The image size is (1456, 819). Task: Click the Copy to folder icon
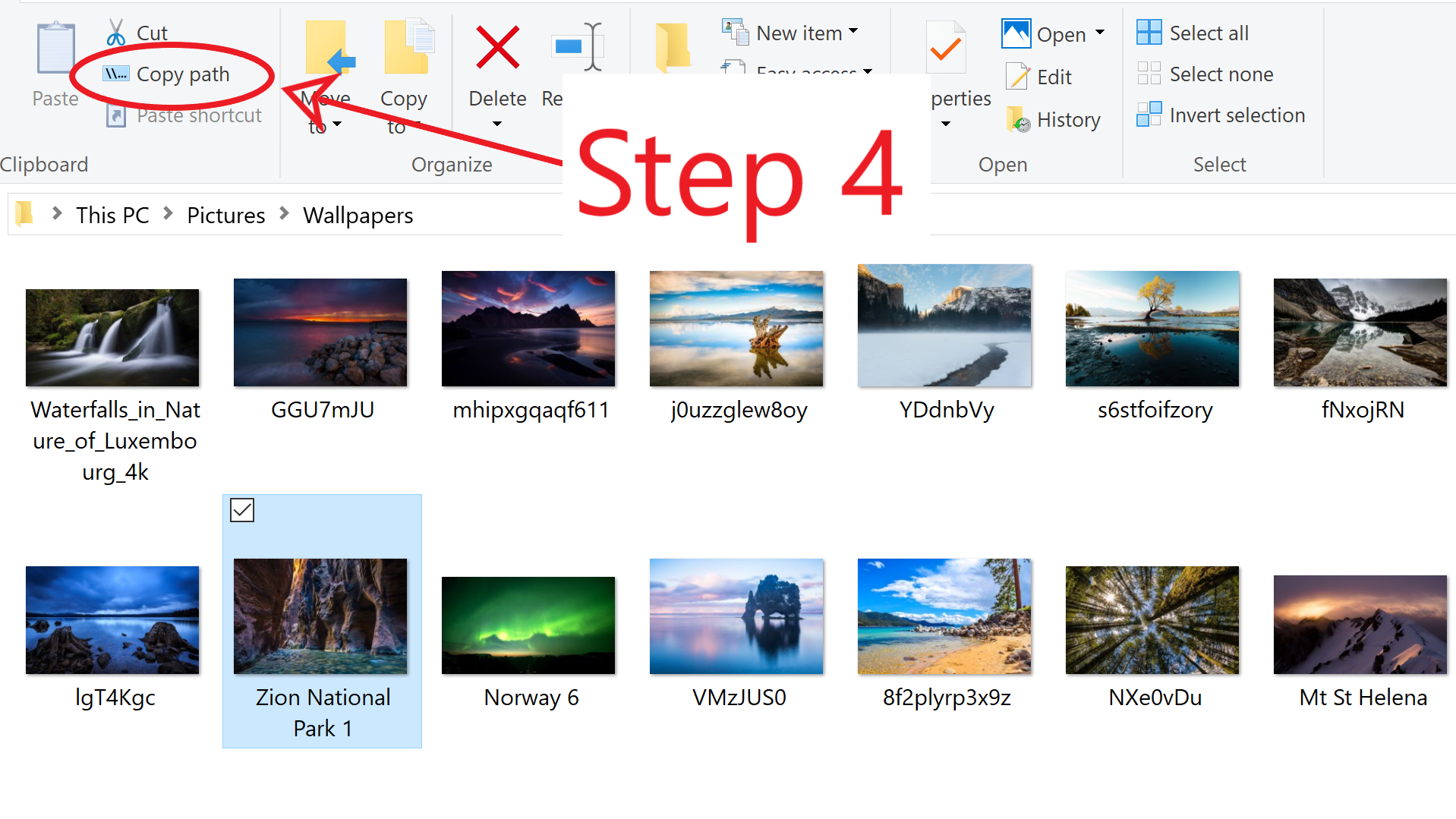408,46
